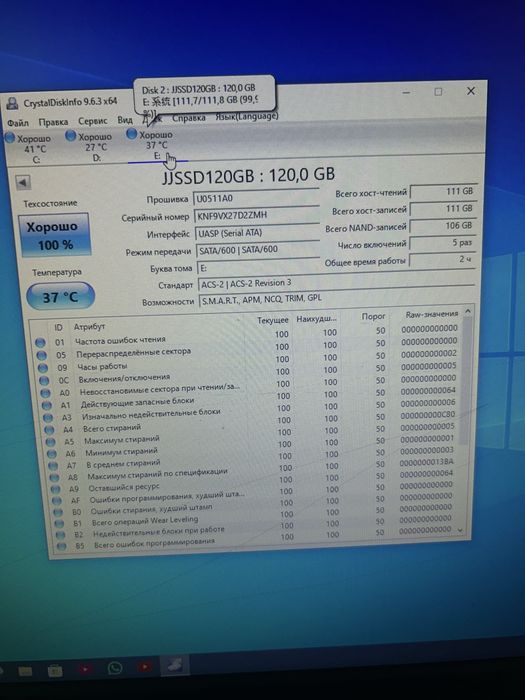This screenshot has height=700, width=525.
Task: Open the Справка menu
Action: point(189,118)
